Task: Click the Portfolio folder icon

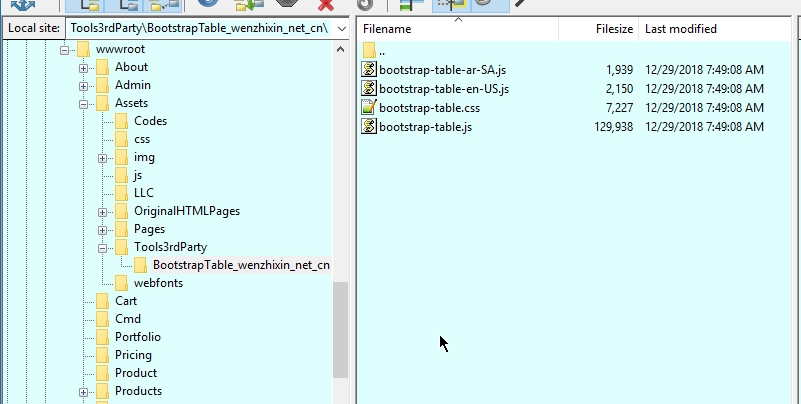Action: pyautogui.click(x=102, y=337)
